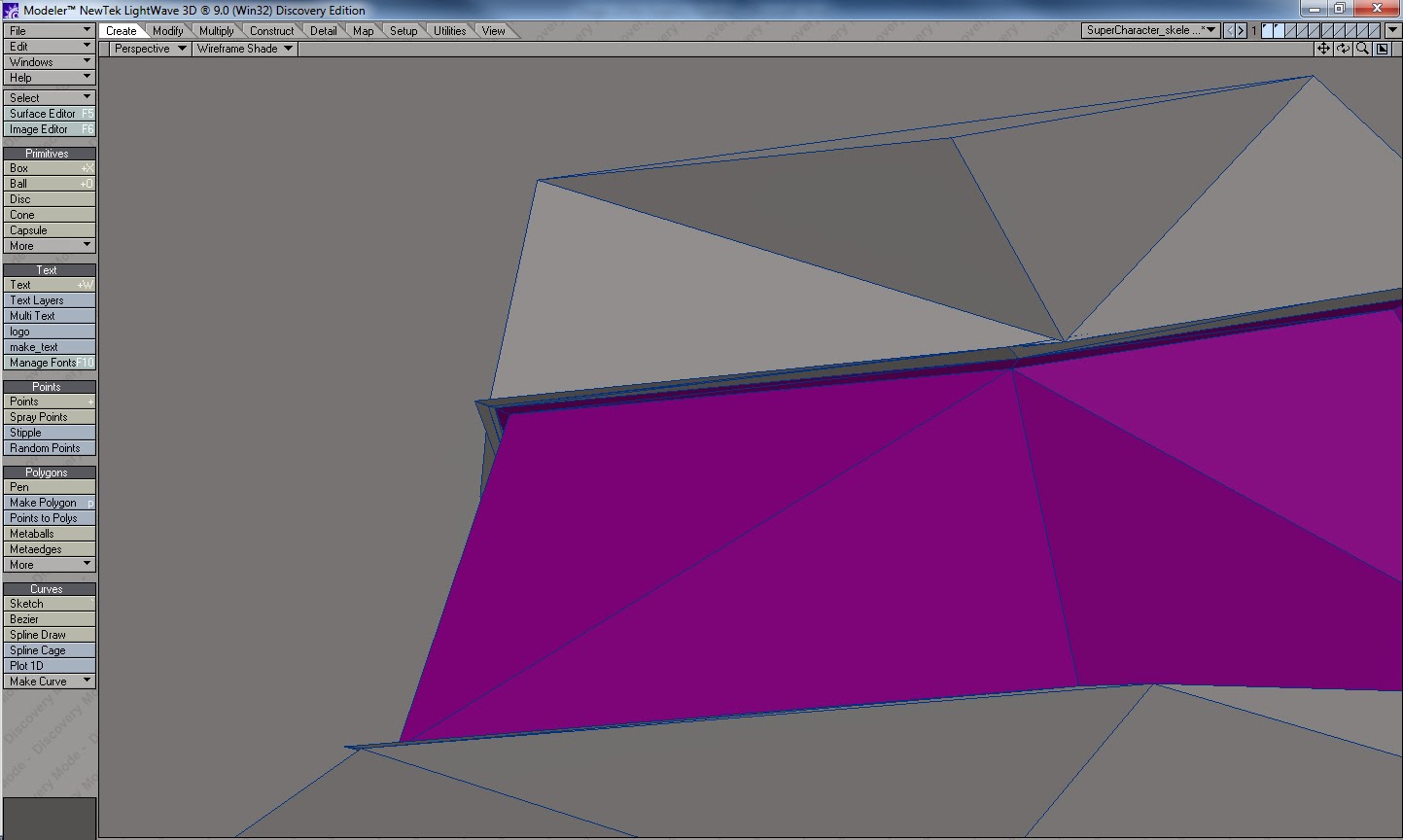1403x840 pixels.
Task: Activate the Pen polygon tool
Action: [49, 486]
